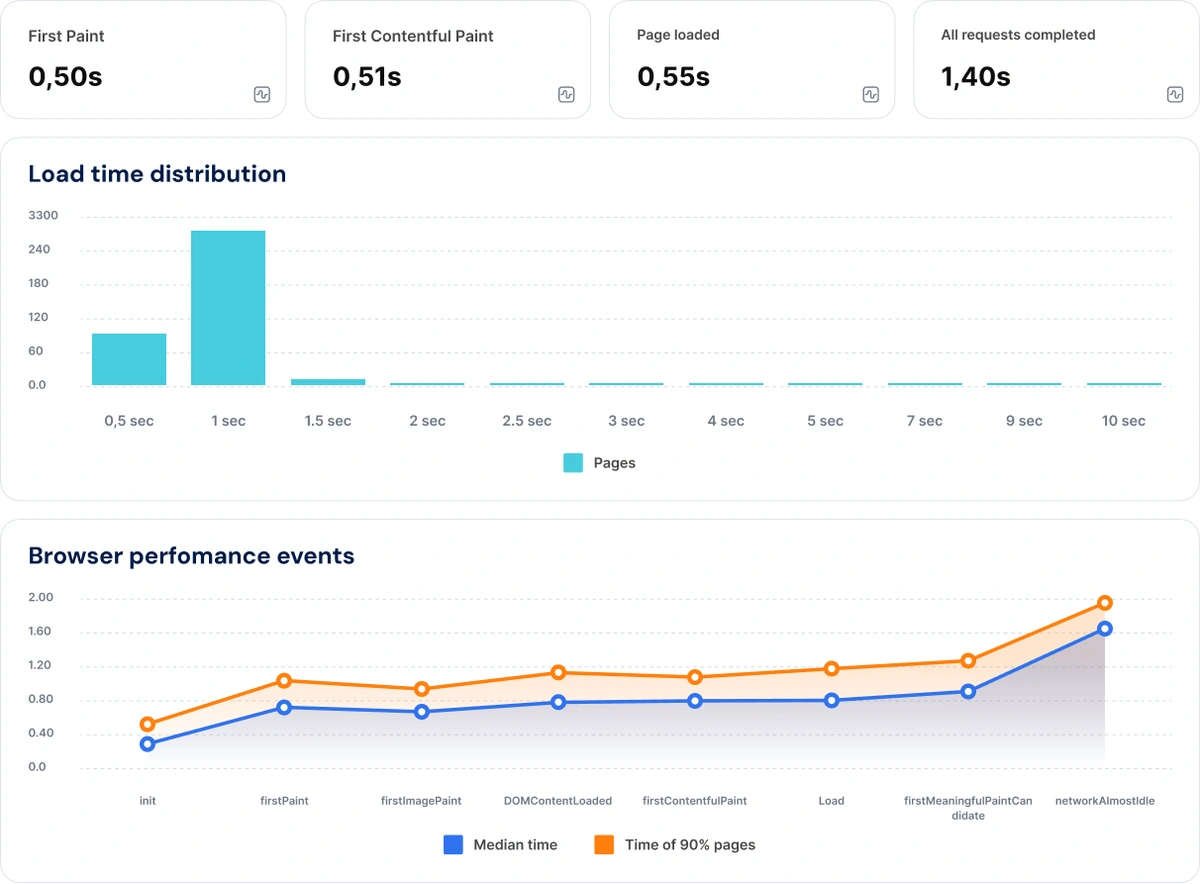Click the 1 sec axis label

click(228, 420)
